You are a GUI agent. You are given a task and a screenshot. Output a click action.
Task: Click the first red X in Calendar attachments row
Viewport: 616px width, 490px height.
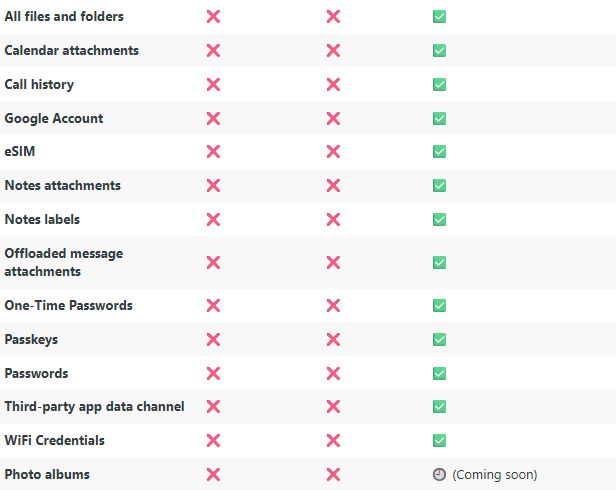point(213,50)
